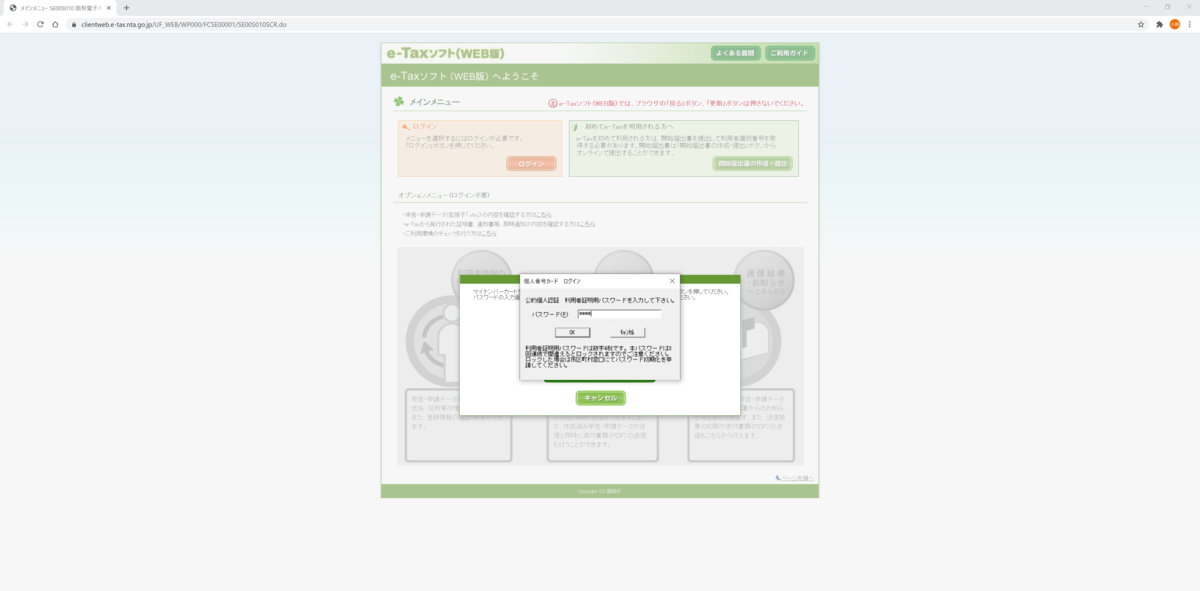This screenshot has width=1200, height=591.
Task: Open Chrome's three-dot menu
Action: (1190, 24)
